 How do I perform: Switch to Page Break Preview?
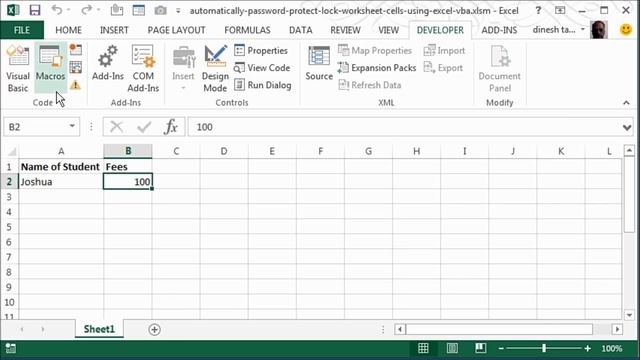coord(480,348)
